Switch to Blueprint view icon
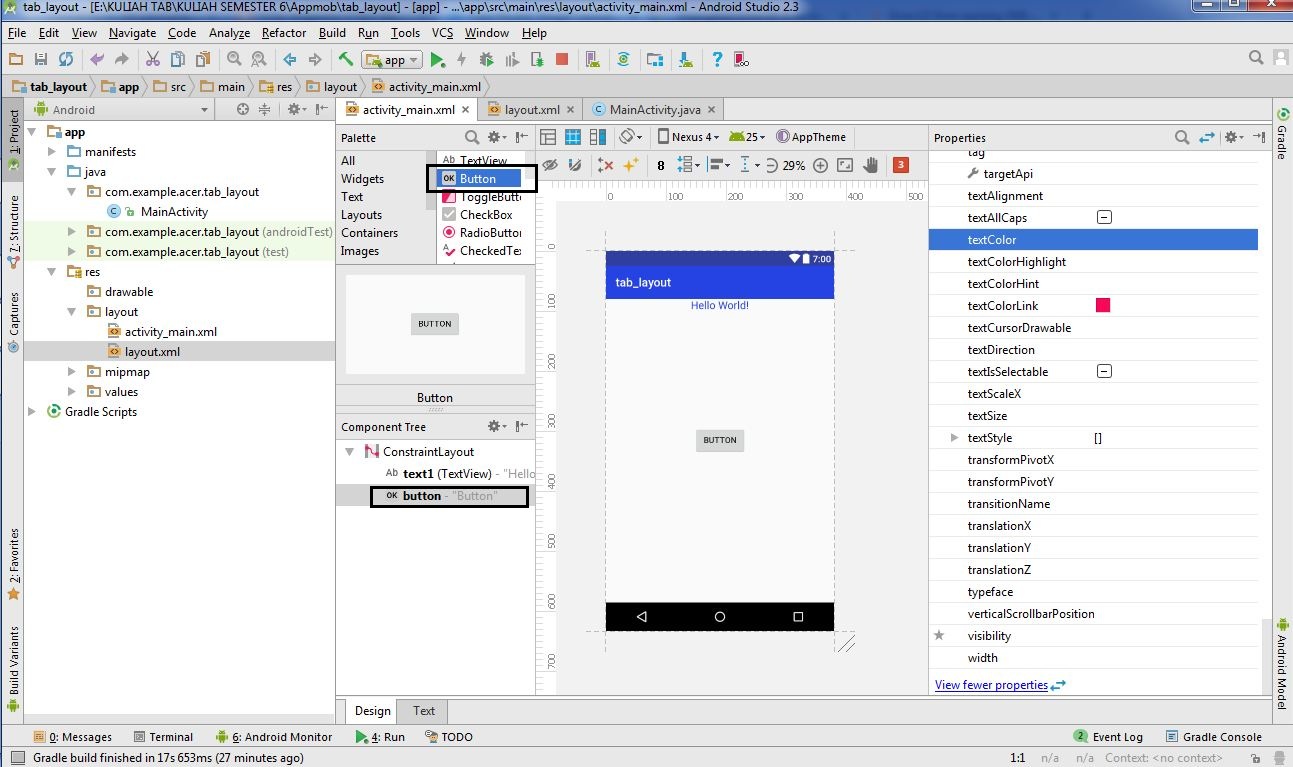 click(x=573, y=137)
